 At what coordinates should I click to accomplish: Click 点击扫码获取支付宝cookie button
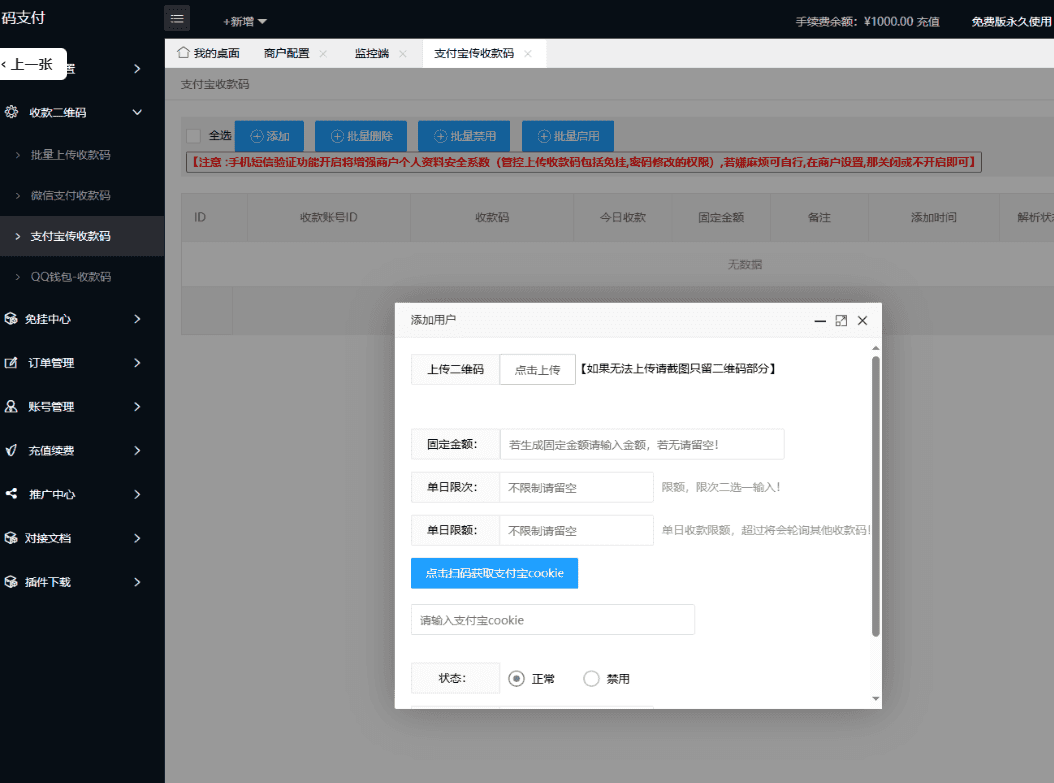[494, 573]
